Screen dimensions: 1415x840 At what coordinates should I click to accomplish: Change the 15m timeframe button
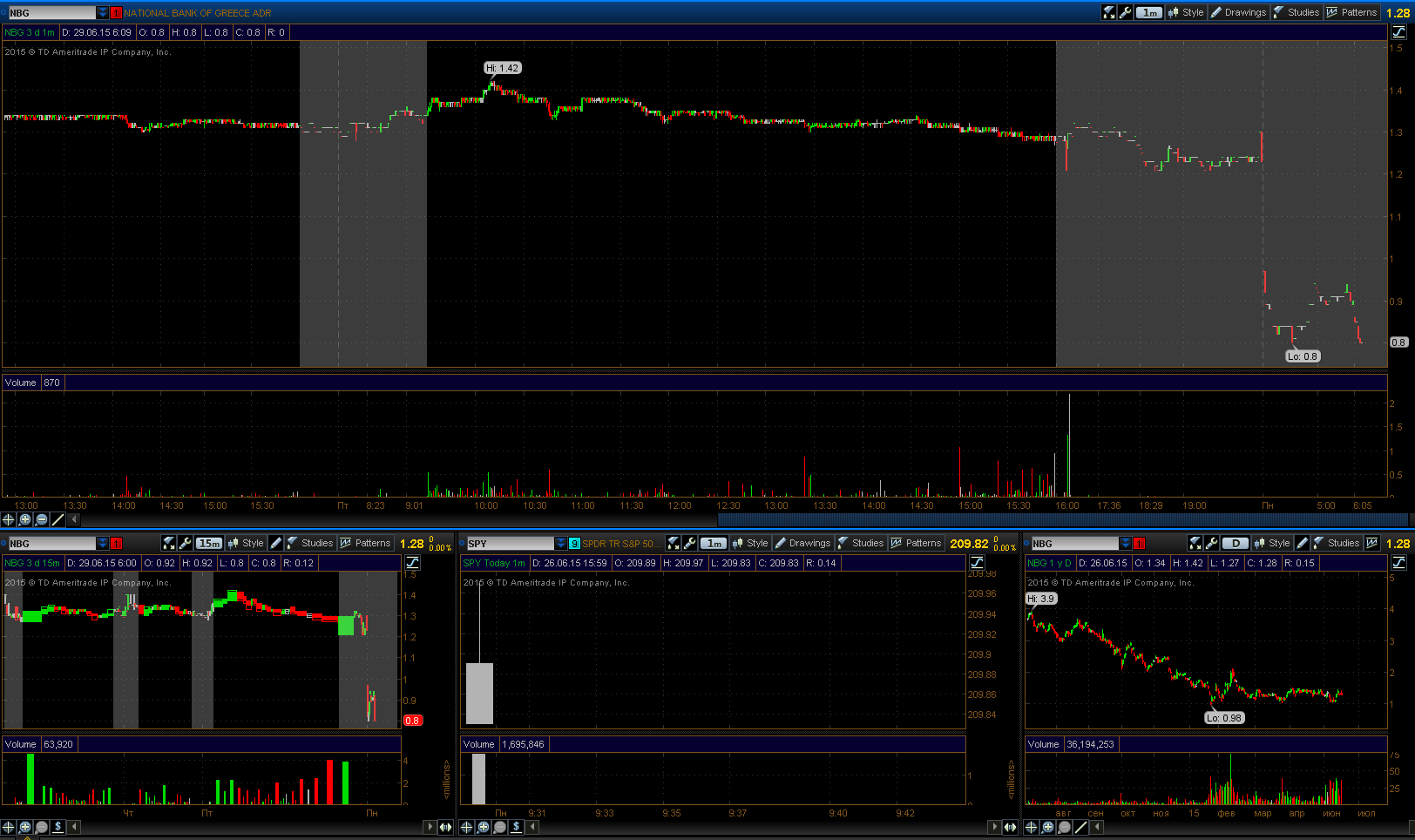[209, 543]
